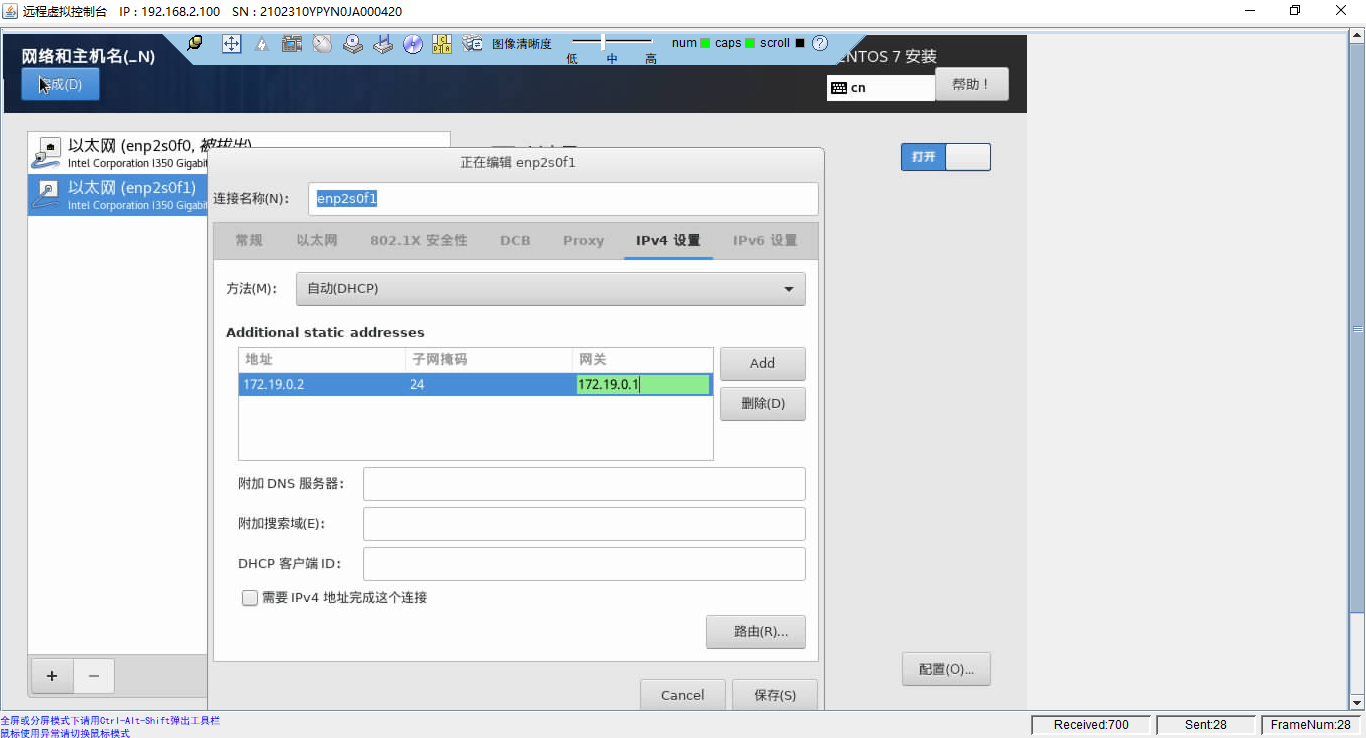Click the Add address button
Image resolution: width=1366 pixels, height=738 pixels.
[x=762, y=364]
